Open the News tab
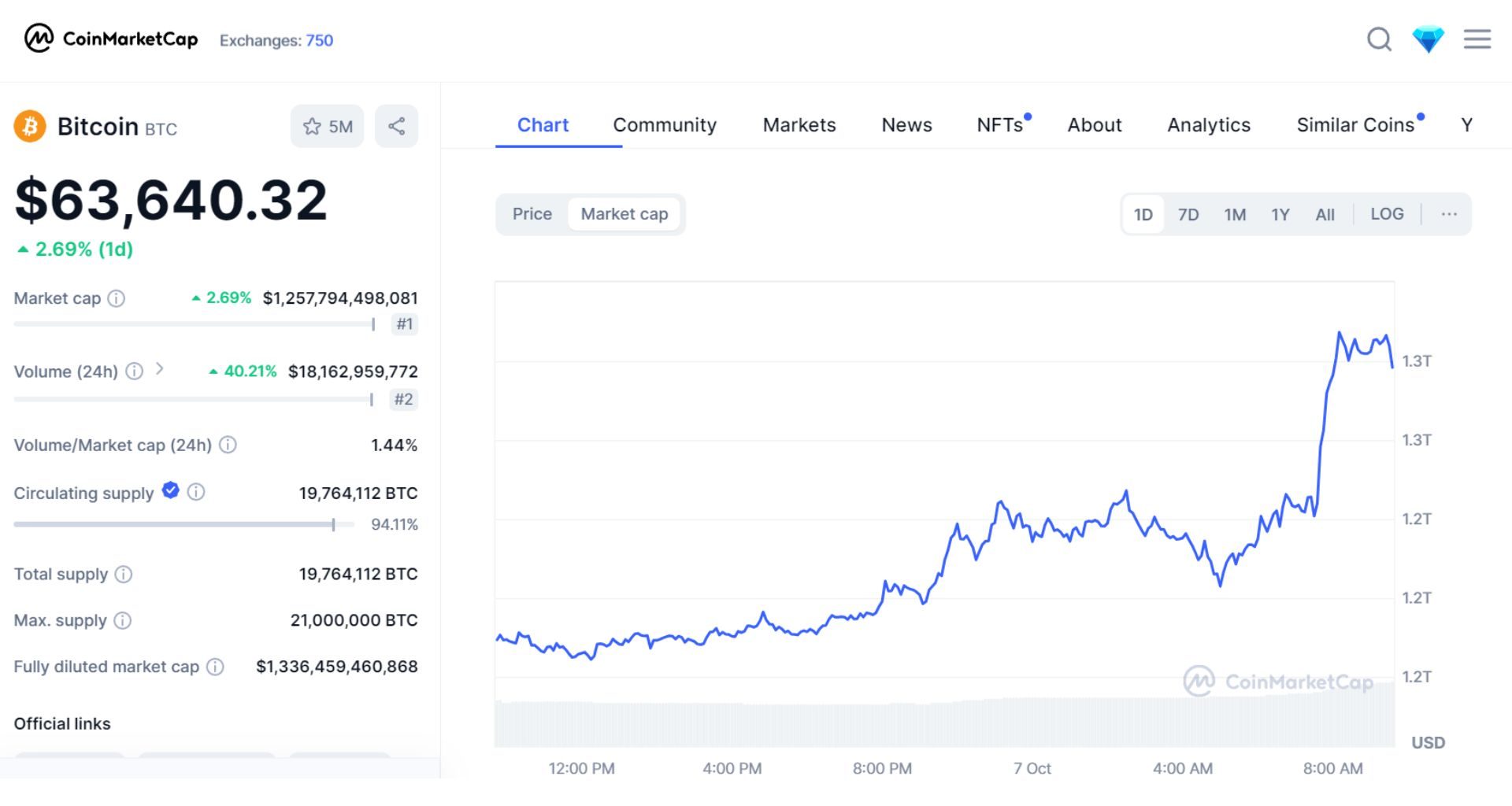1512x806 pixels. (x=906, y=124)
